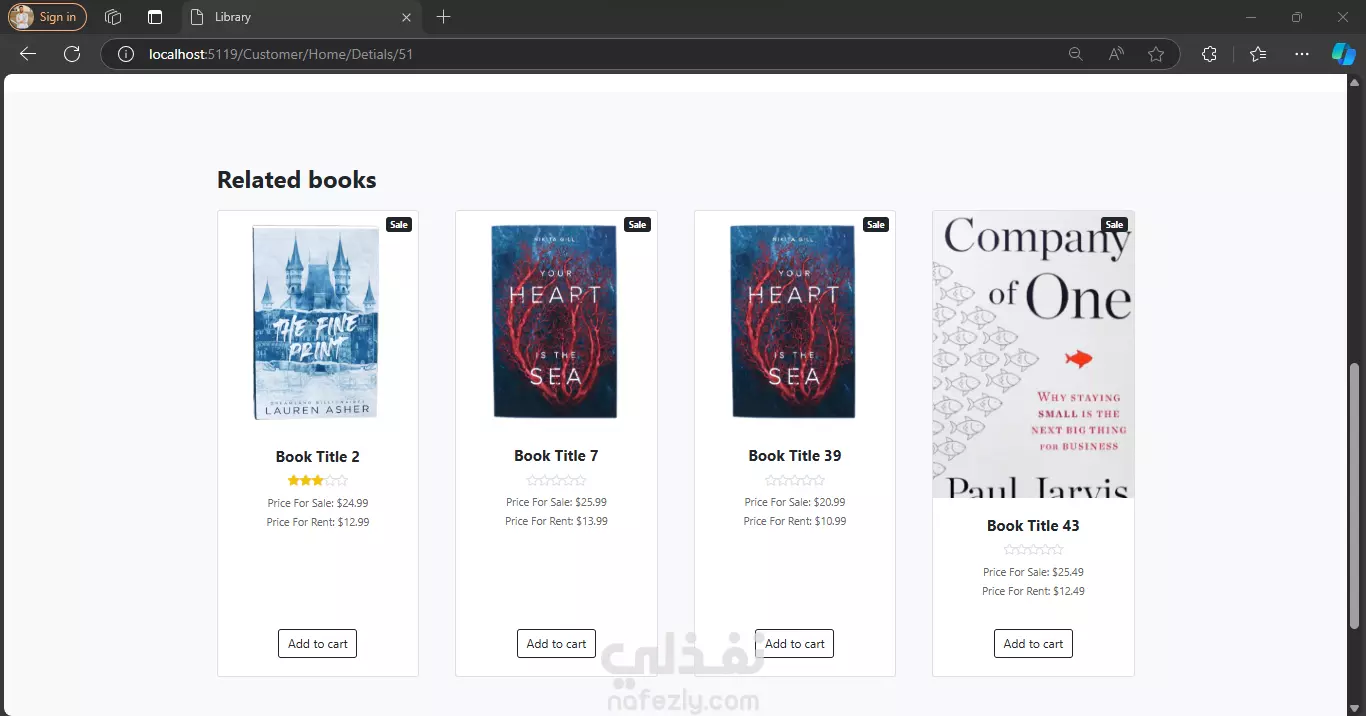Image resolution: width=1366 pixels, height=716 pixels.
Task: Click Price For Rent: $12.49 text
Action: [1033, 591]
